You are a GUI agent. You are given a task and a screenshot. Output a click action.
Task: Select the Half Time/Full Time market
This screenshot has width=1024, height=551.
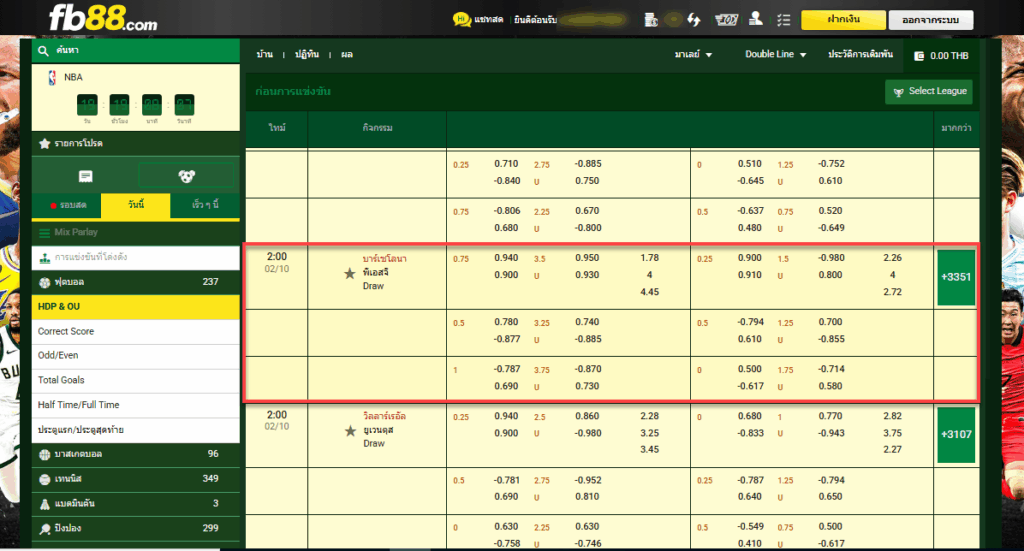(x=136, y=405)
